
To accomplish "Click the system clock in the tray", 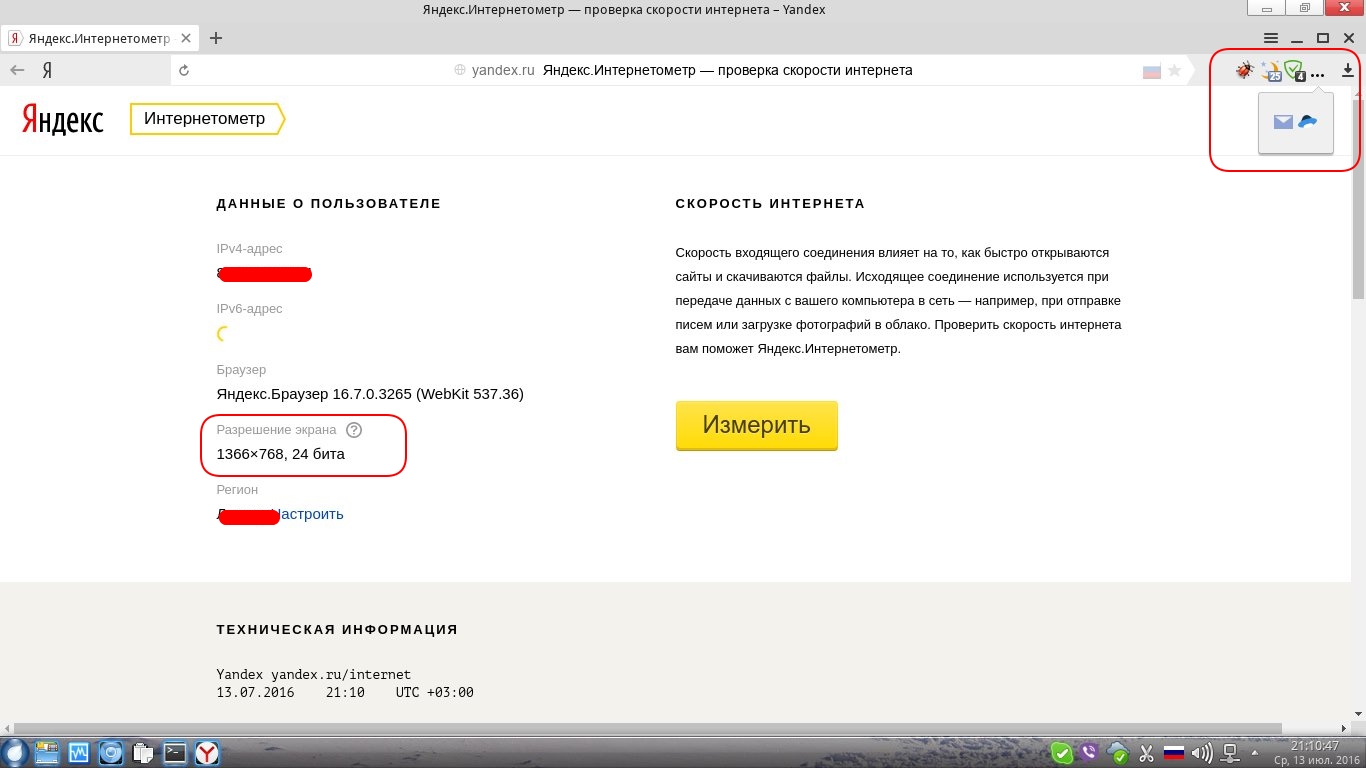I will [x=1315, y=753].
